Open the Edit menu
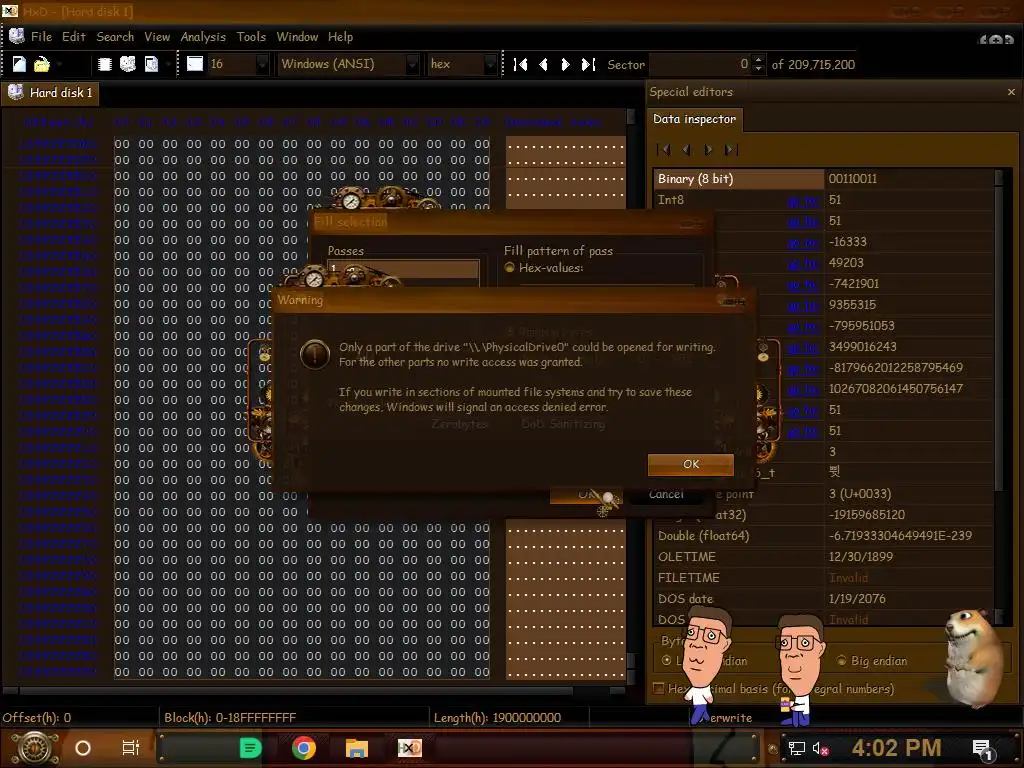The width and height of the screenshot is (1024, 768). 74,37
